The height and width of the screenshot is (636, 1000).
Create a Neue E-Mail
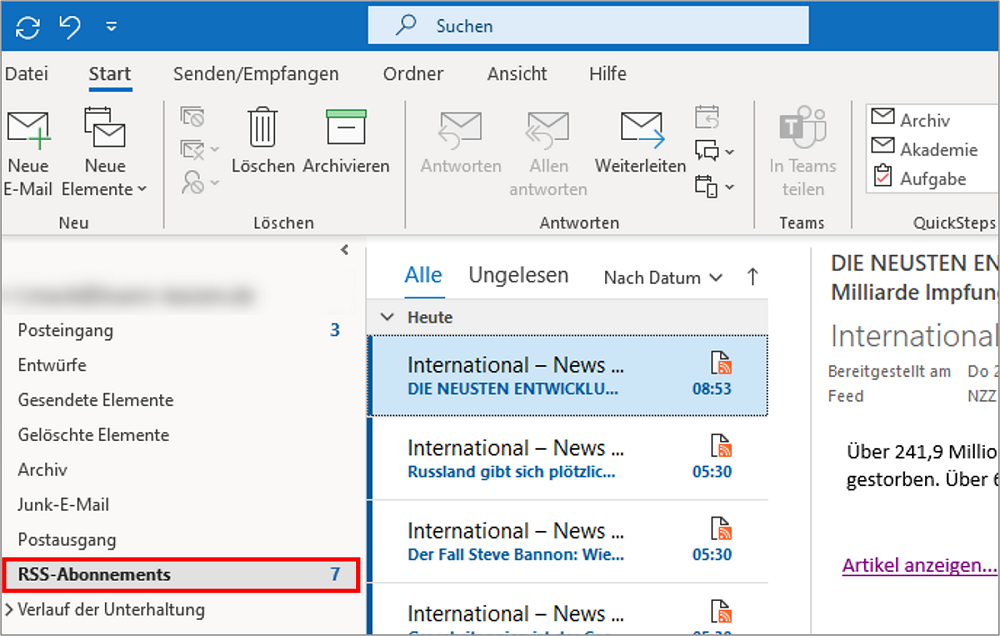click(28, 153)
